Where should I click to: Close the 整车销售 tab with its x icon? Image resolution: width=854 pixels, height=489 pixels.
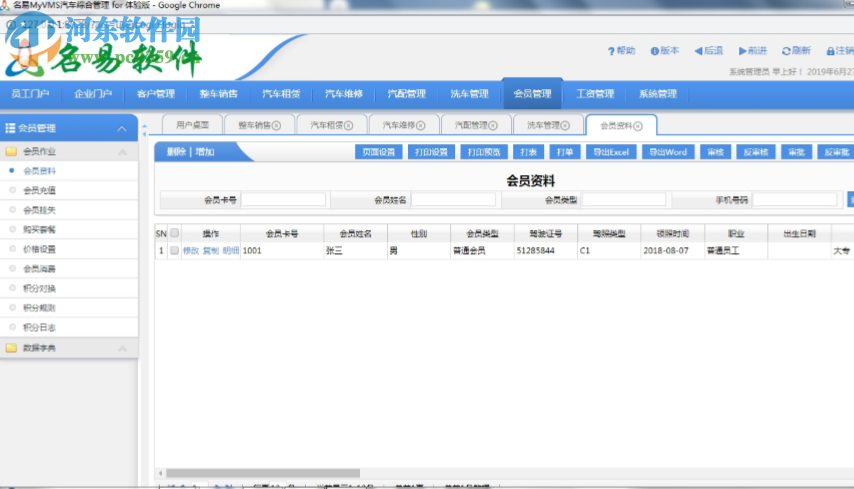(x=276, y=126)
